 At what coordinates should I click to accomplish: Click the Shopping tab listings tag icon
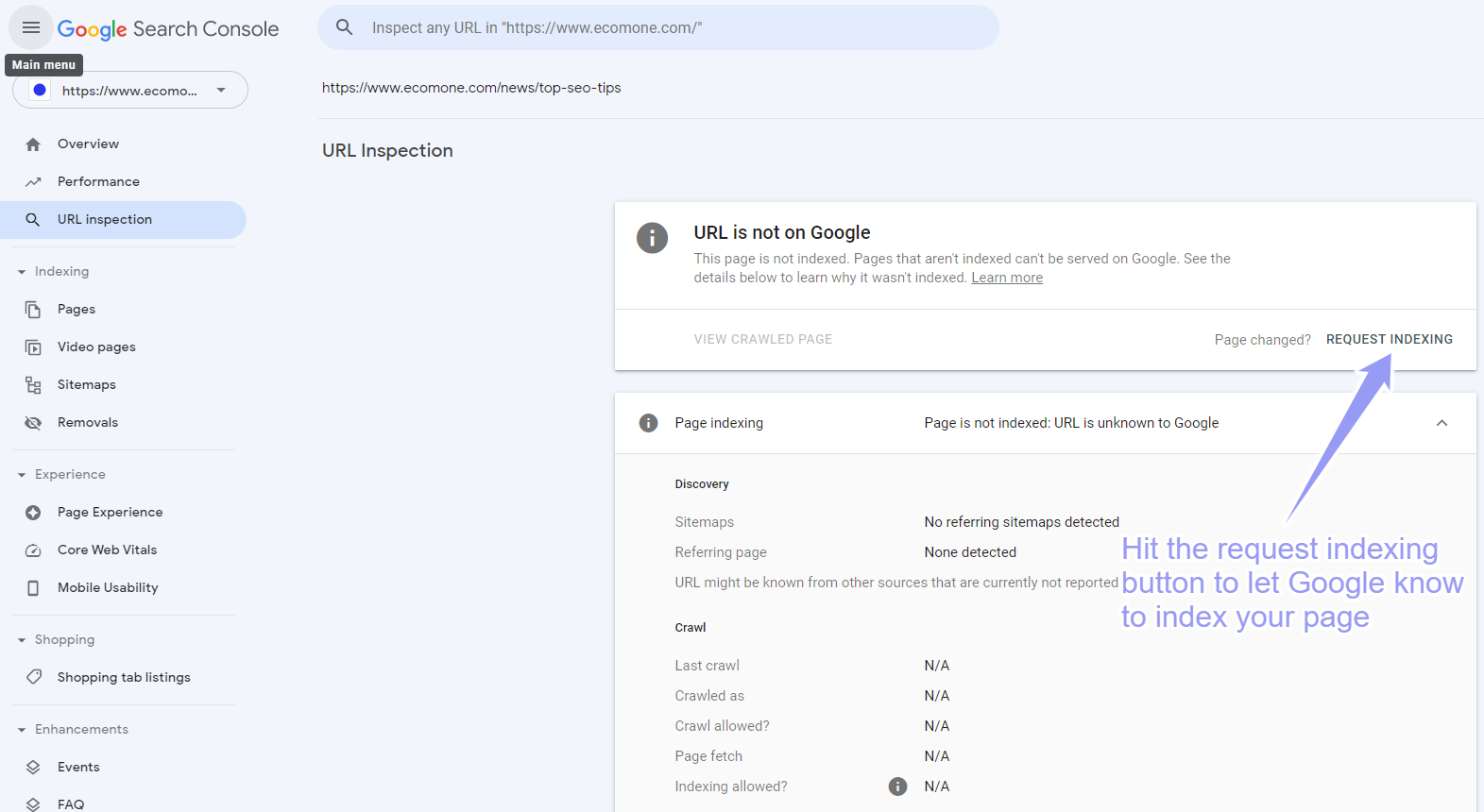click(34, 677)
